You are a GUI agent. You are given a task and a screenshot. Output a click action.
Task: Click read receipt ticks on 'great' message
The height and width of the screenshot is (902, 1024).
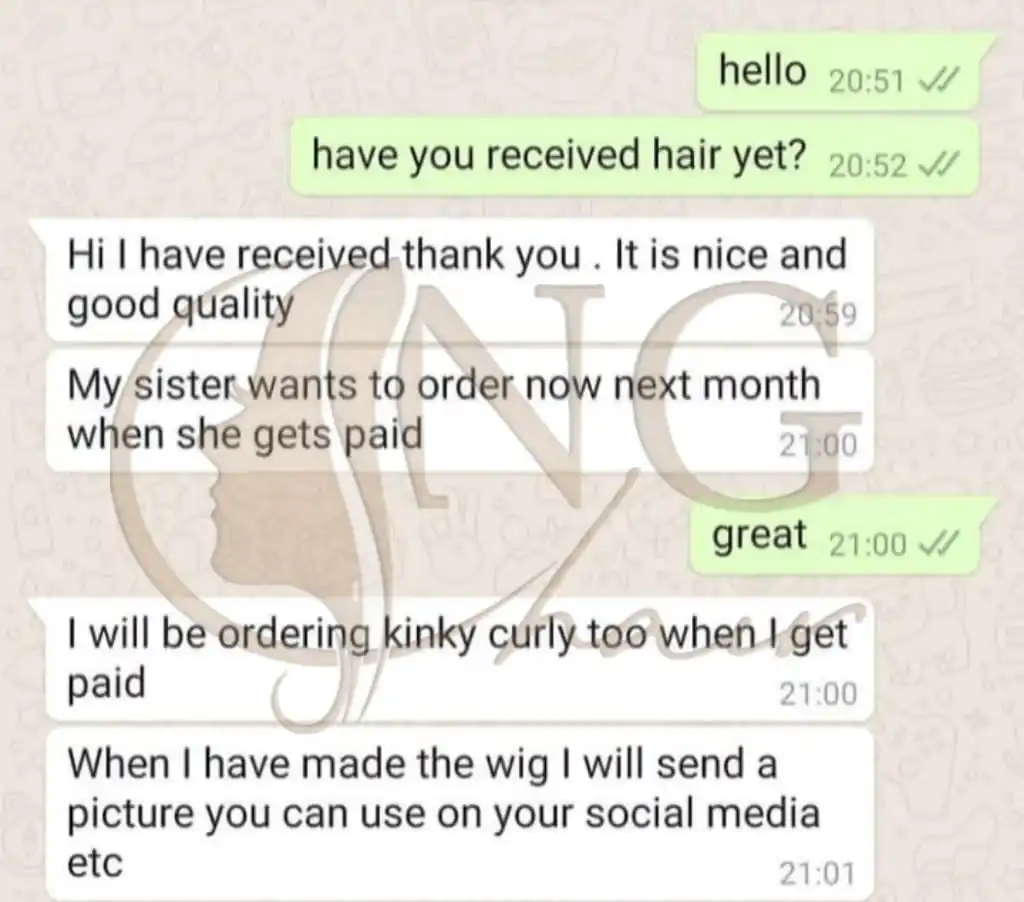[938, 543]
